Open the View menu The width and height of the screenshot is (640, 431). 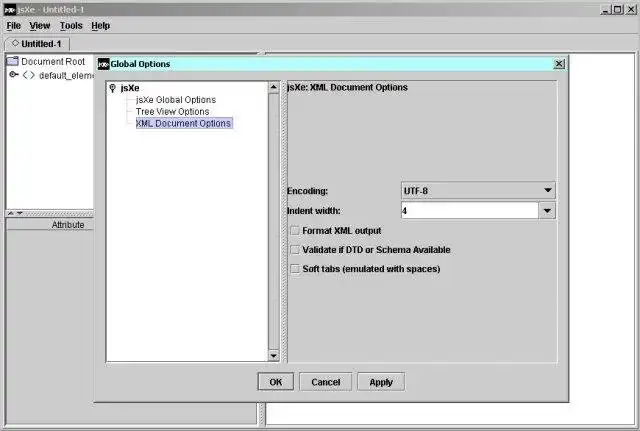coord(40,26)
